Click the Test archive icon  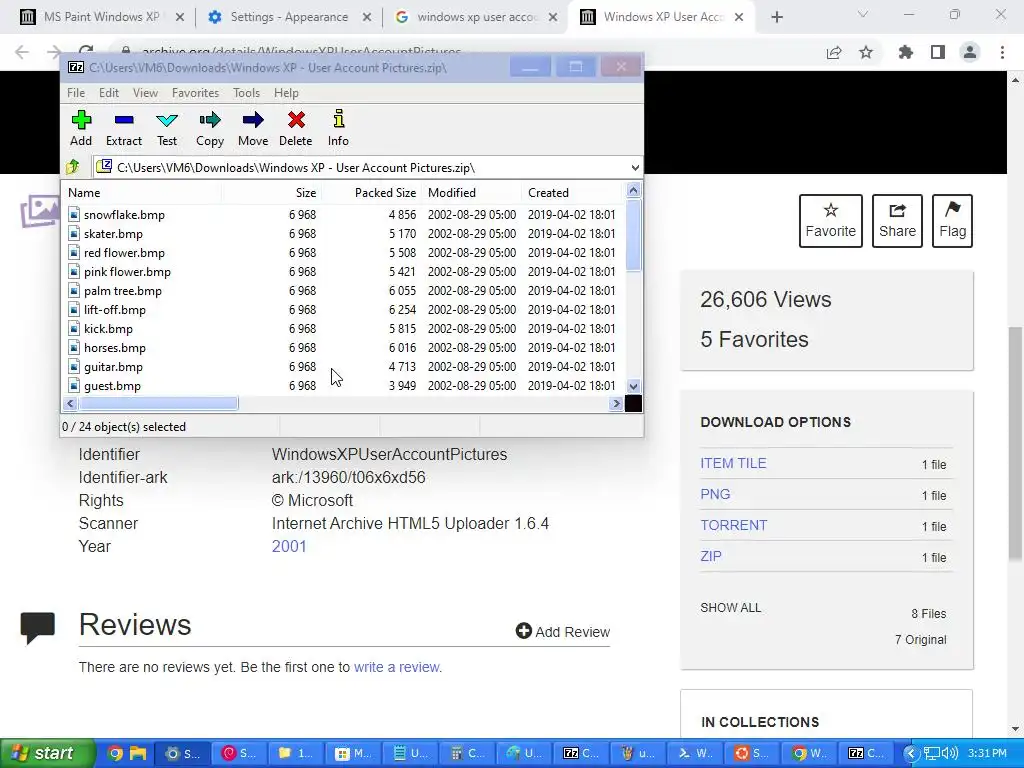167,120
